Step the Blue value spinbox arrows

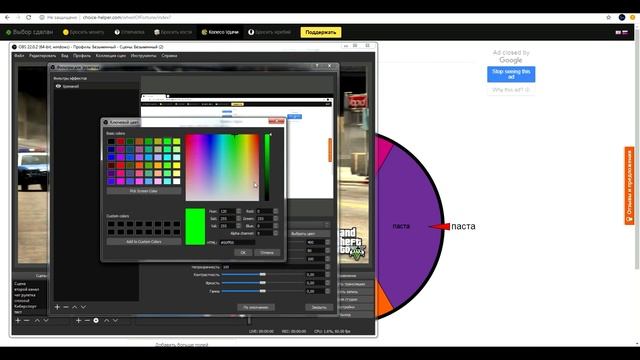tap(276, 226)
